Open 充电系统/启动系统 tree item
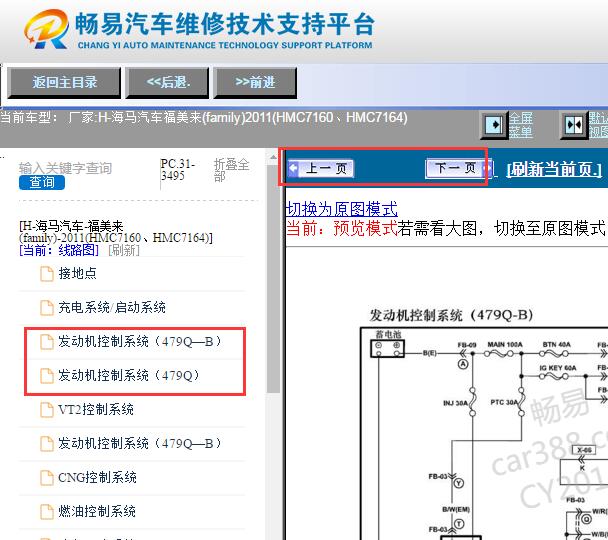608x540 pixels. click(x=112, y=307)
